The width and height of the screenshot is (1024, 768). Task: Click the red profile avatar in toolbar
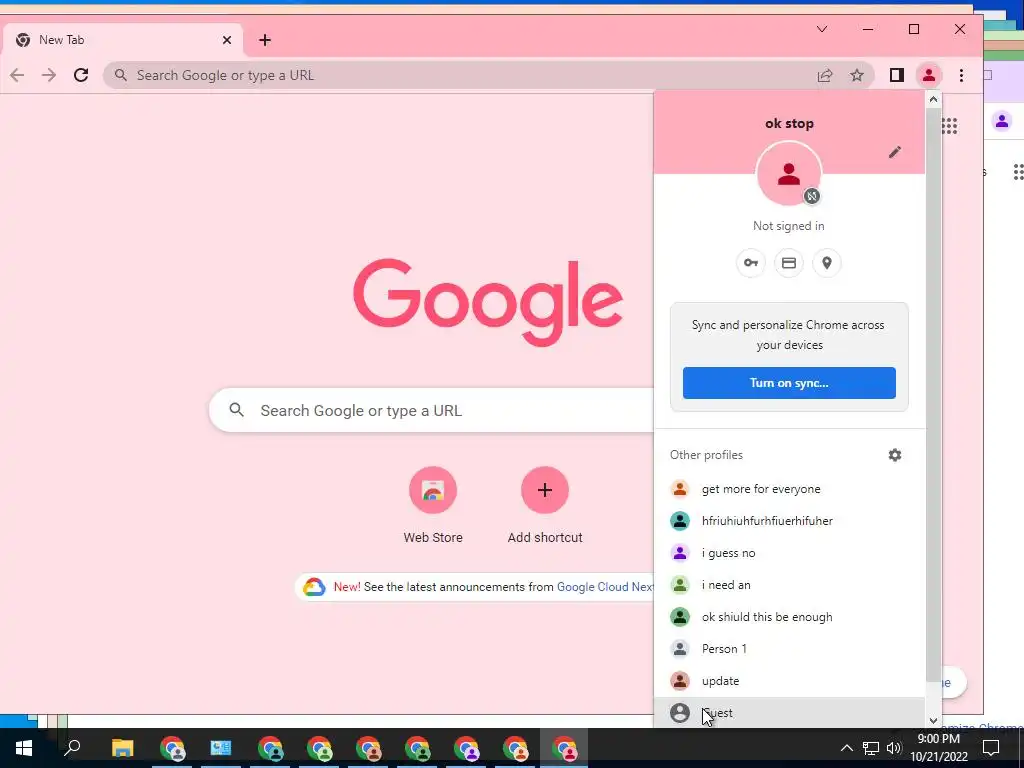[929, 75]
